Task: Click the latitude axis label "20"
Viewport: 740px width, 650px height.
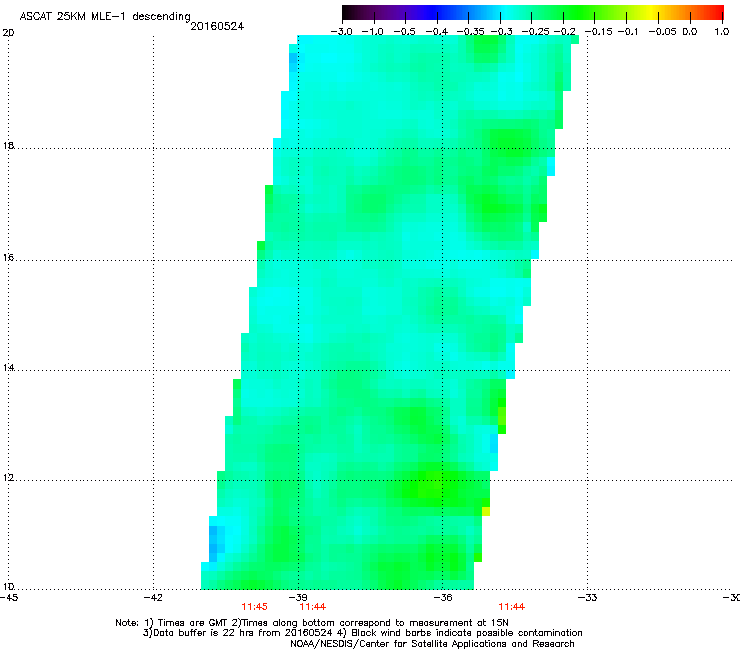Action: pos(8,33)
